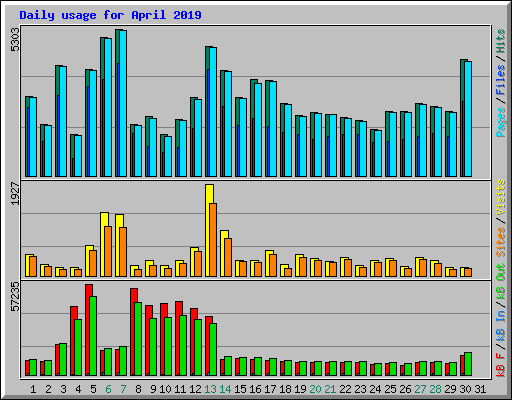Click the 'kB In' legend label

[501, 325]
